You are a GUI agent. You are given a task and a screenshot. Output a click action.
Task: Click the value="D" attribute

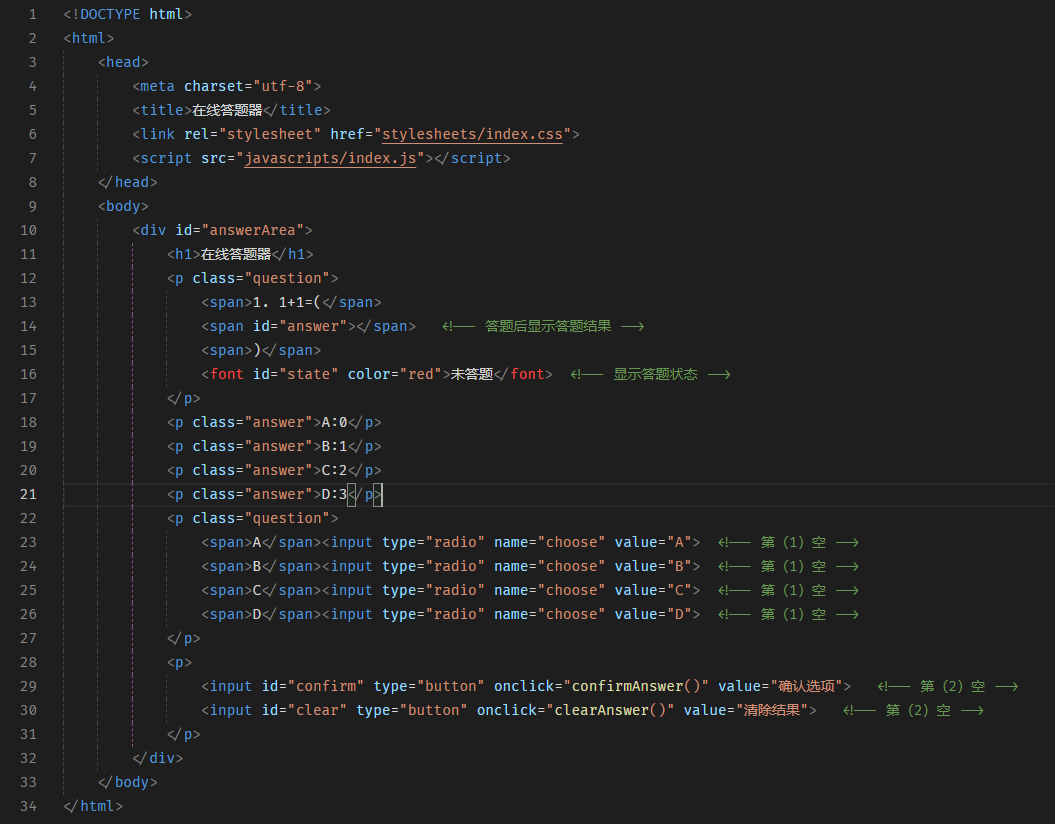653,614
